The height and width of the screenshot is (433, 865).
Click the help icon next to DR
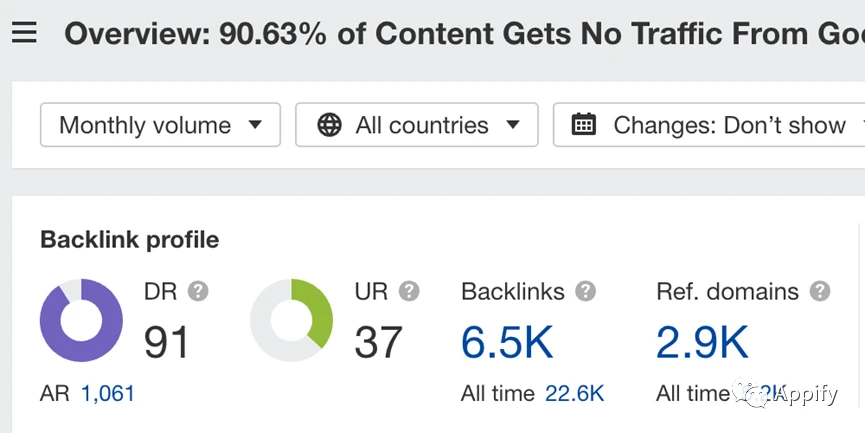[x=198, y=291]
